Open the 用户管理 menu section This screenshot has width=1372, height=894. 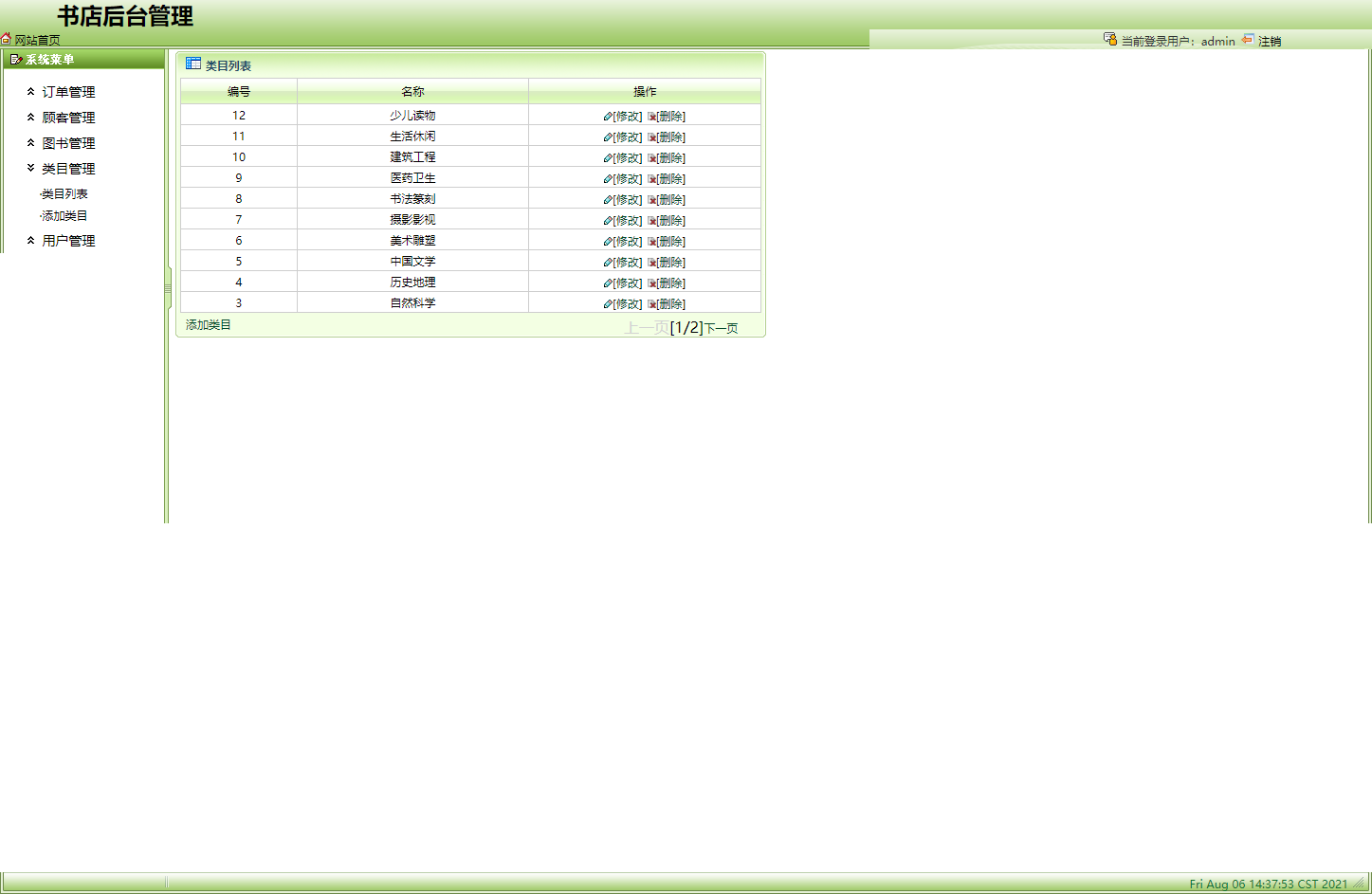tap(68, 241)
